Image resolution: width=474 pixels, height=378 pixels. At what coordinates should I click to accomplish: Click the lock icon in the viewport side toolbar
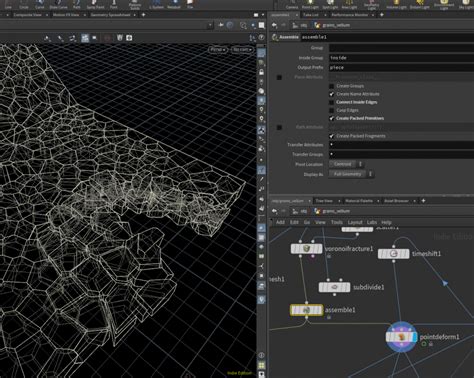pos(262,72)
